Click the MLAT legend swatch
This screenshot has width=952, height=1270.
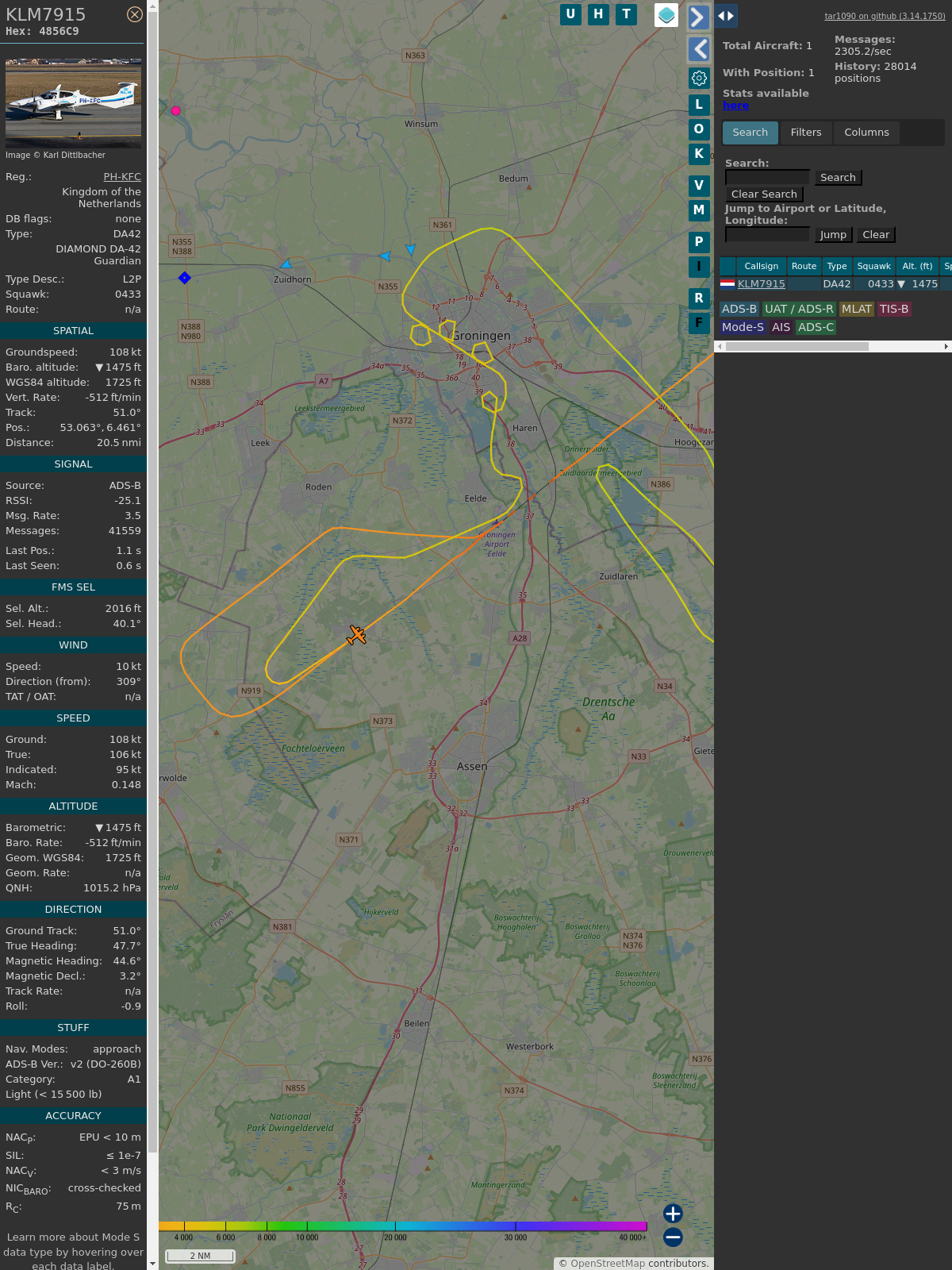857,310
